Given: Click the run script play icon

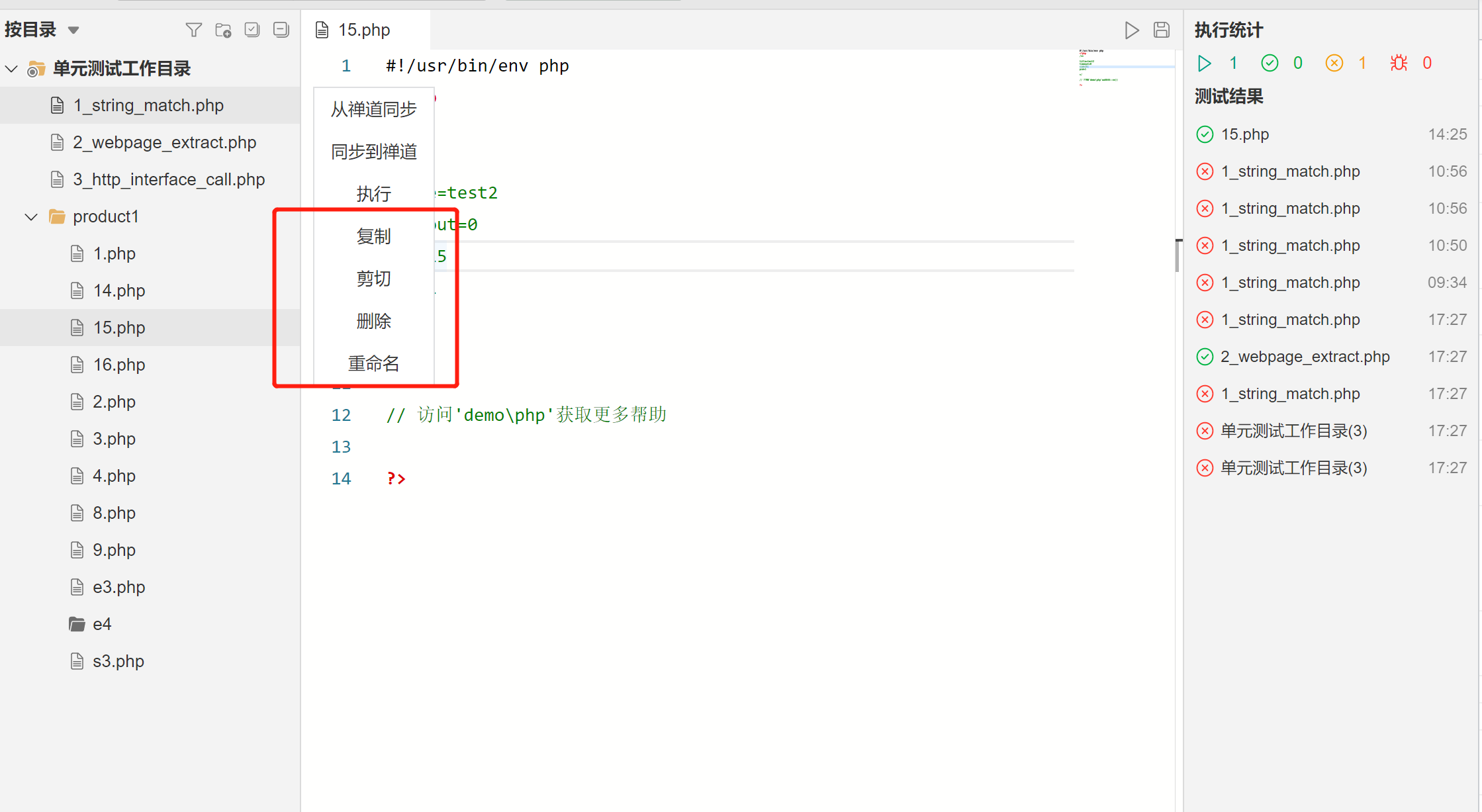Looking at the screenshot, I should (x=1132, y=30).
